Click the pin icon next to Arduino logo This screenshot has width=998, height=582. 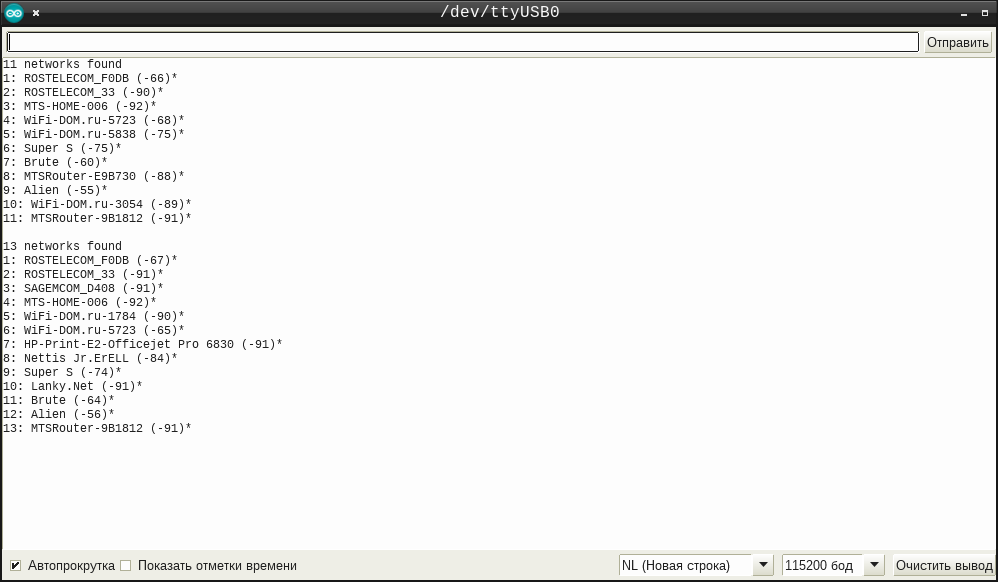36,13
